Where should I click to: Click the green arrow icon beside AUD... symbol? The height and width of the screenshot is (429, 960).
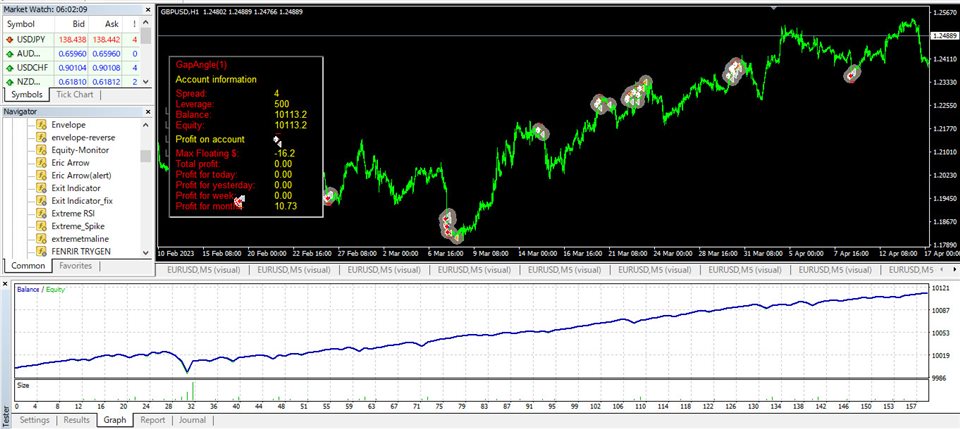click(x=9, y=53)
